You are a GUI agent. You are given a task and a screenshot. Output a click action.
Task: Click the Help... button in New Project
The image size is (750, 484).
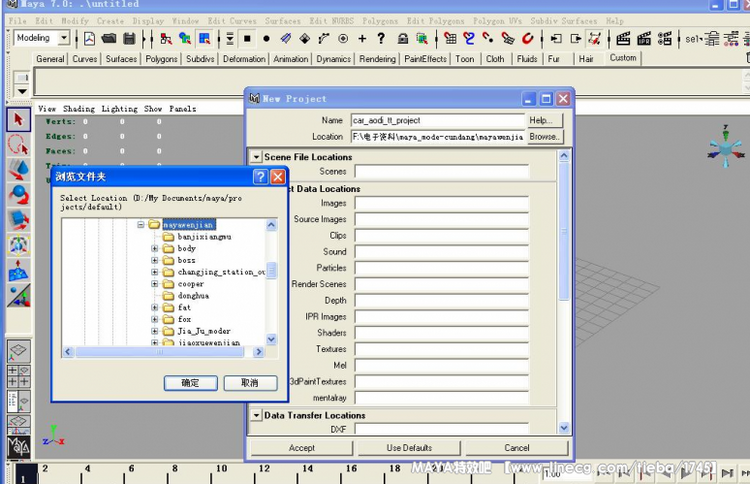pos(545,121)
